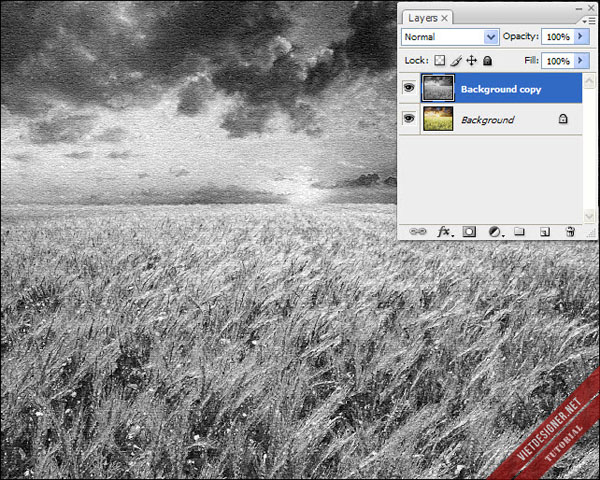Create a new layer
This screenshot has width=600, height=480.
pyautogui.click(x=545, y=232)
